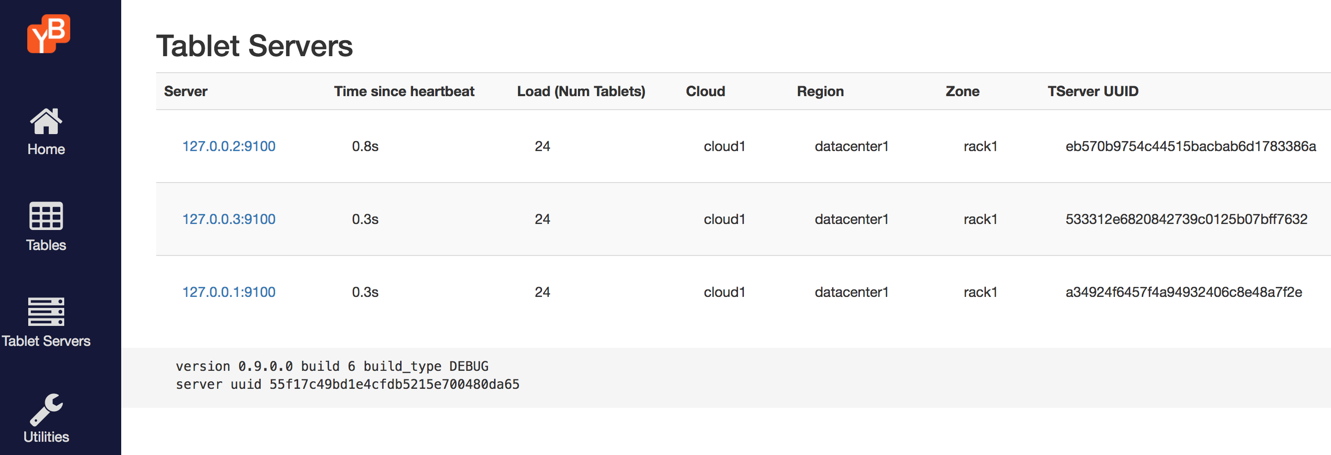This screenshot has height=455, width=1331.
Task: Select UUID starting with eb570b97
Action: click(x=1190, y=146)
